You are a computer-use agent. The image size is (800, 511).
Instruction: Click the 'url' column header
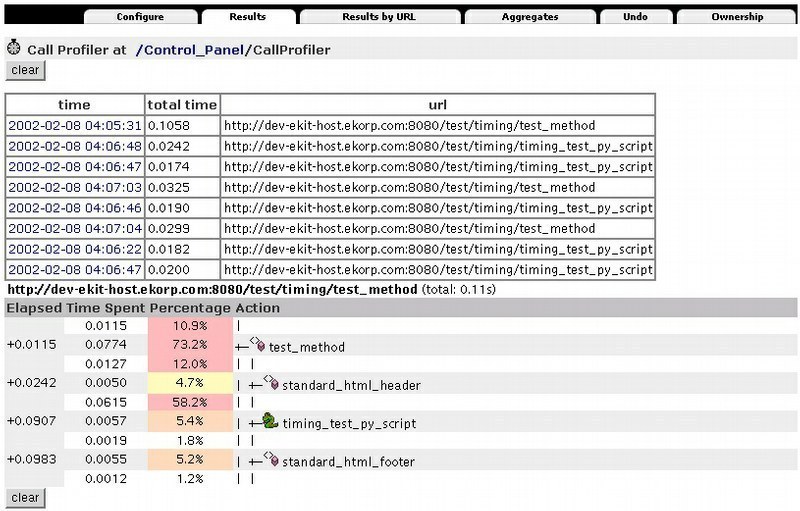(x=437, y=105)
